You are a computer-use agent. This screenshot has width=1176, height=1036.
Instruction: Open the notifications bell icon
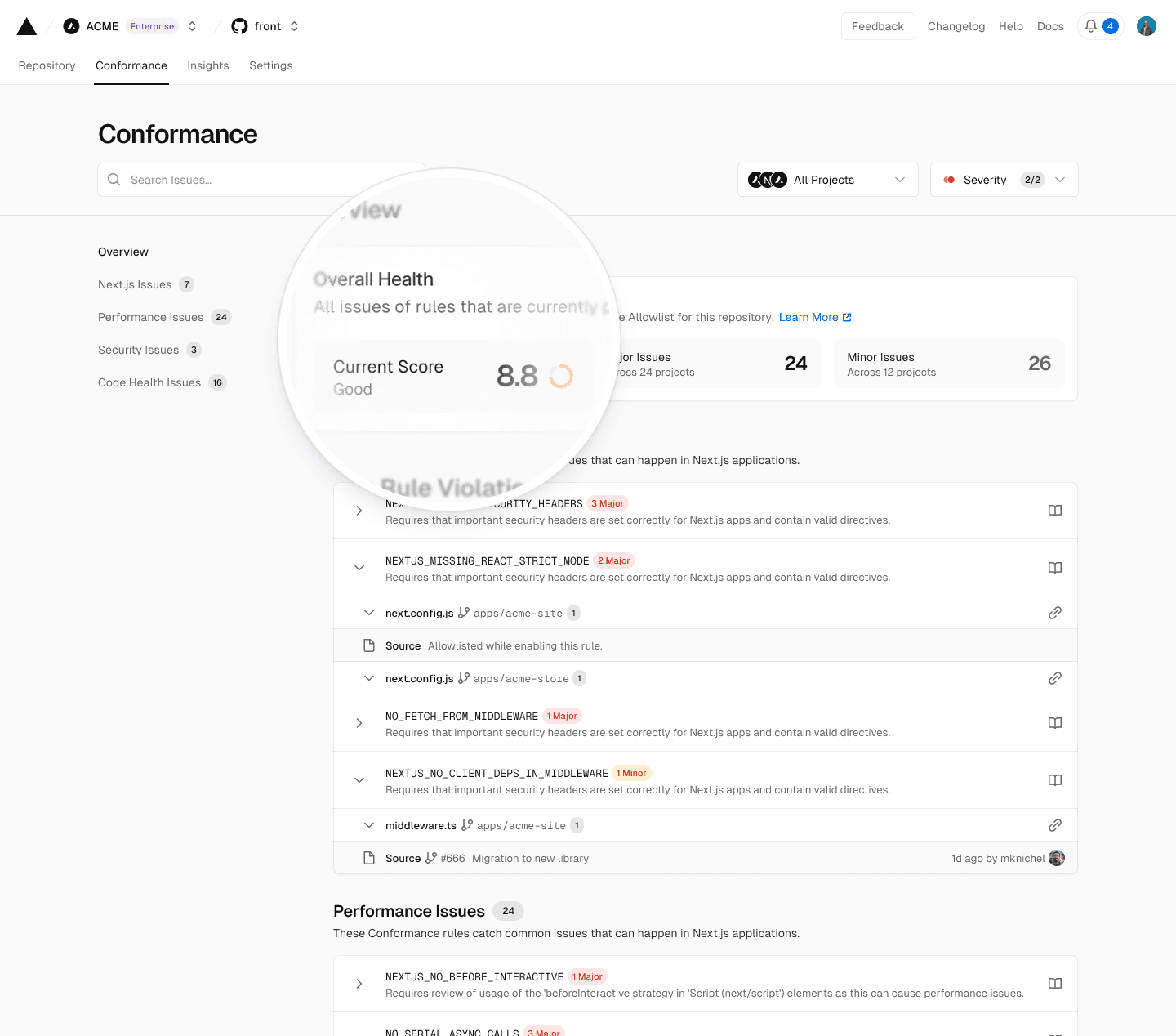(1091, 26)
